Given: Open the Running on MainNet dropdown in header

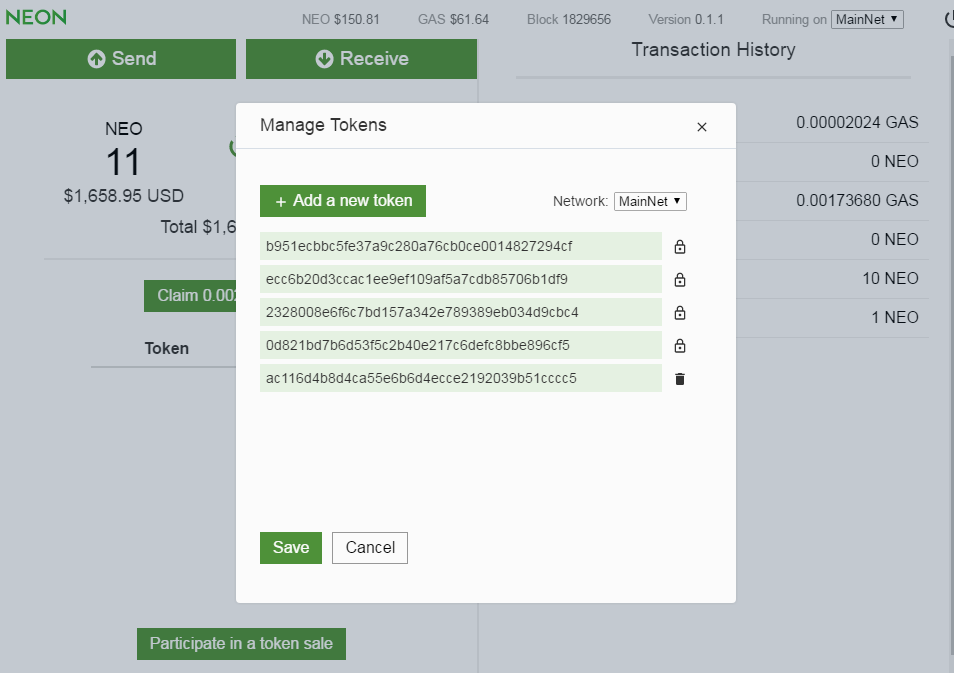Looking at the screenshot, I should (866, 18).
